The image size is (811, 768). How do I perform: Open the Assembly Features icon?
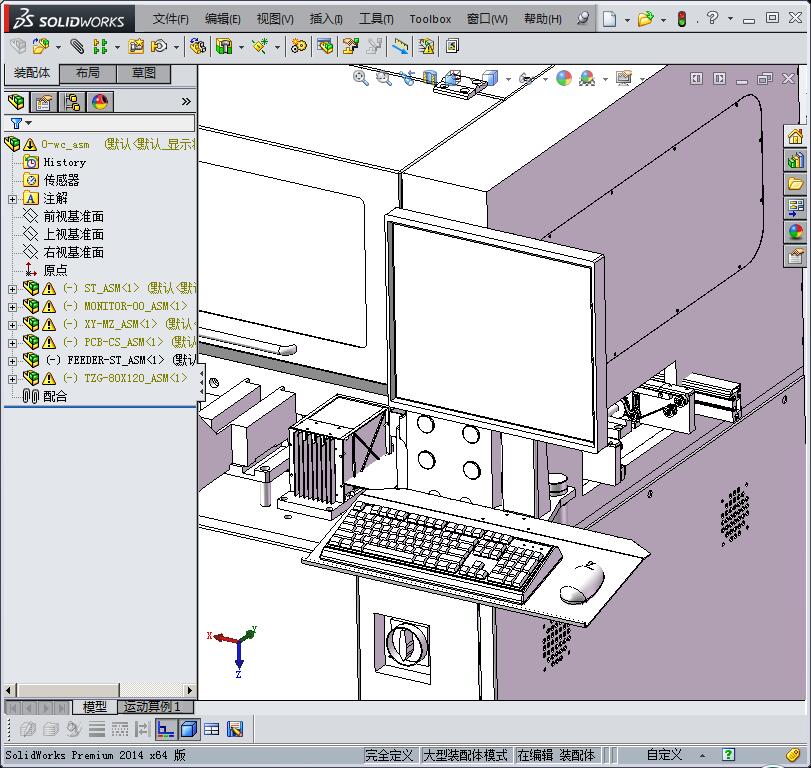coord(224,47)
